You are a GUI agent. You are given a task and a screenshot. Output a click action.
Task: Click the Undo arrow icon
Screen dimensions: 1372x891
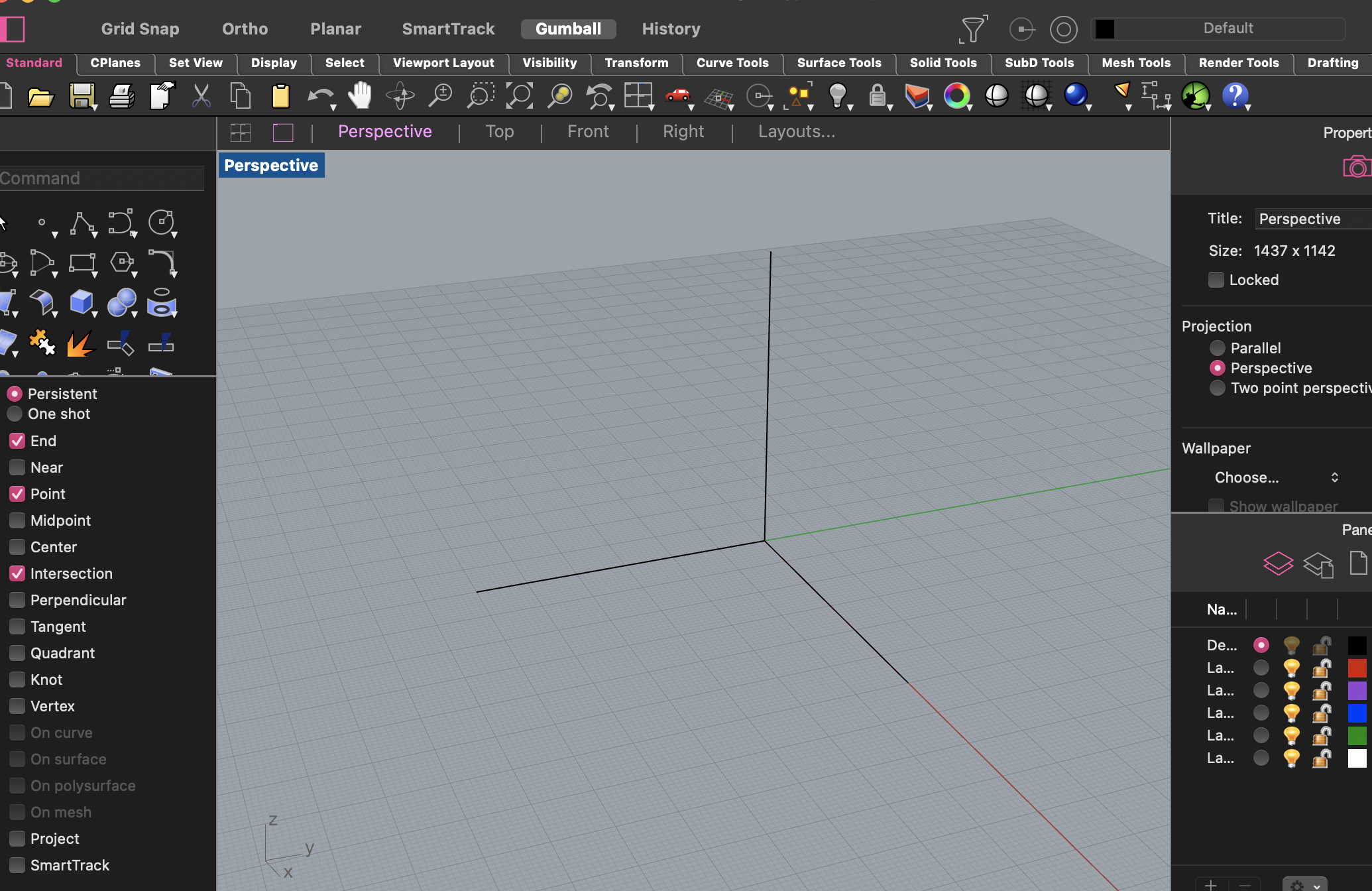tap(320, 96)
